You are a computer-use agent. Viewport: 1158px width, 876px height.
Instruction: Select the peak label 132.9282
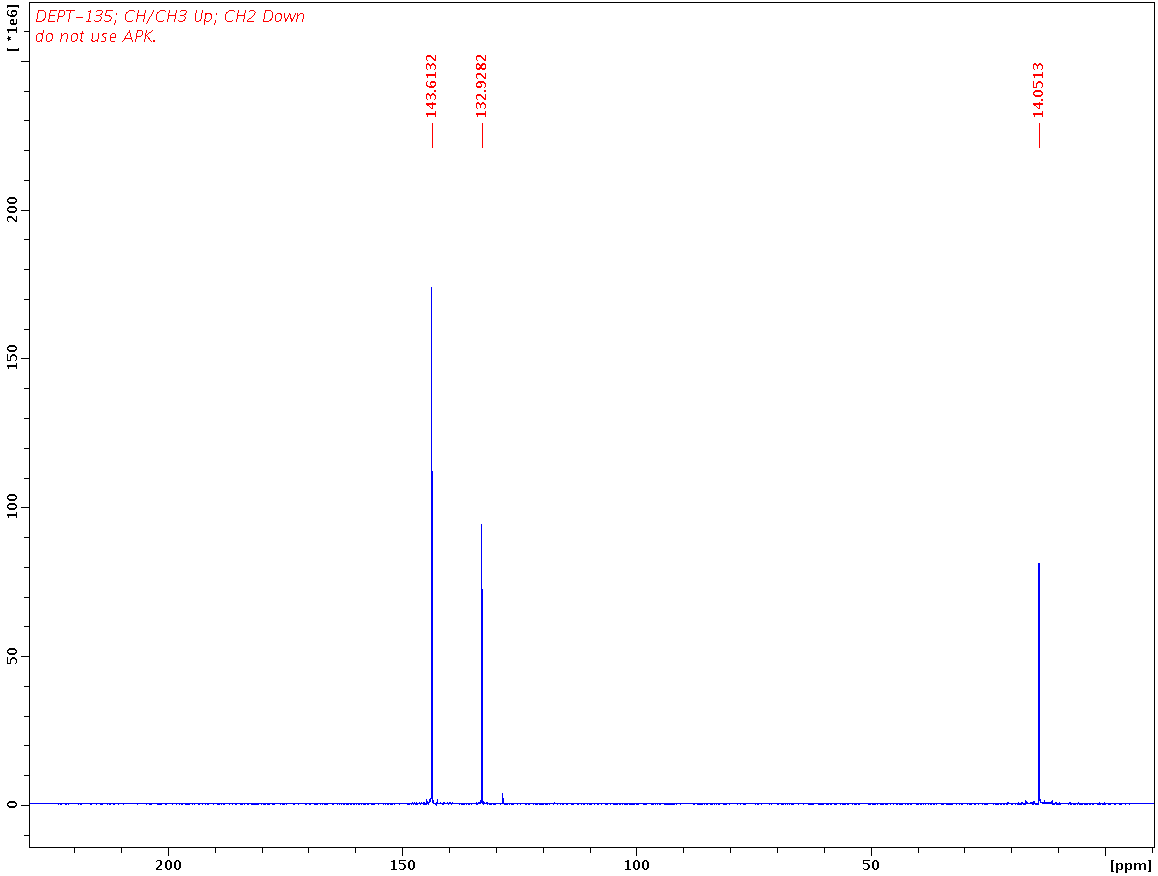[x=481, y=90]
